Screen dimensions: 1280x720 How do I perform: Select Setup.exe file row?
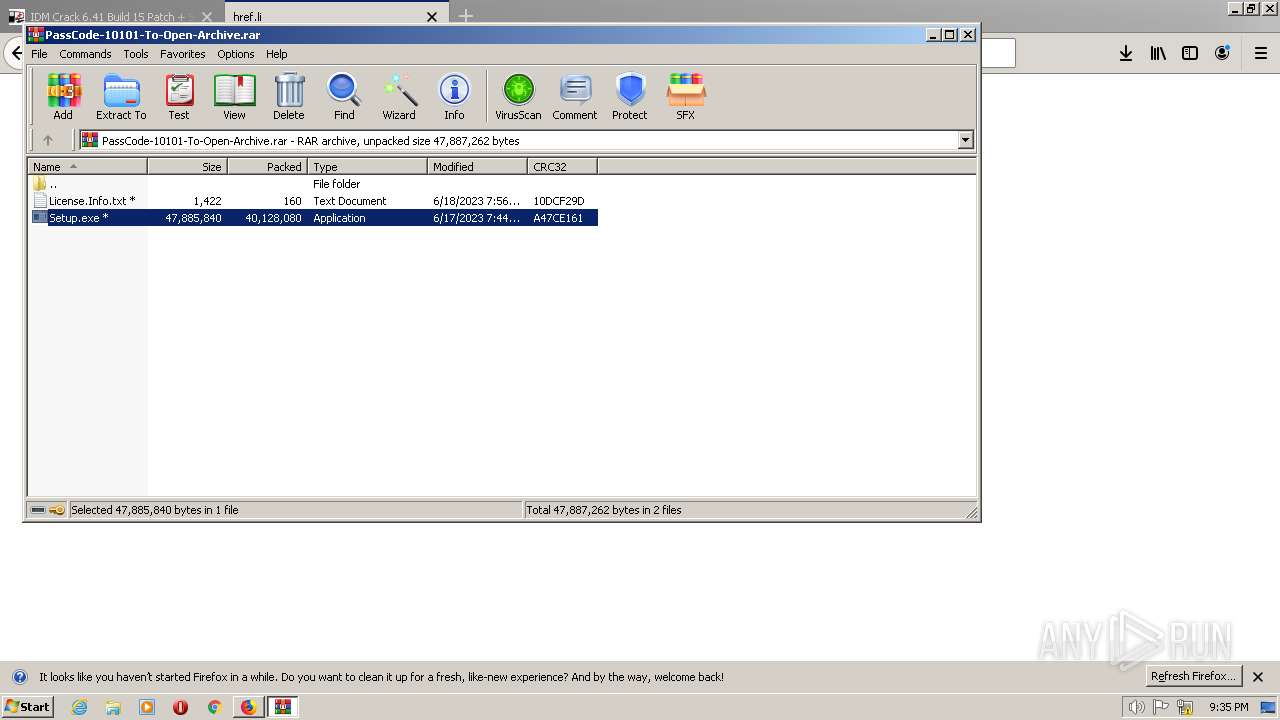tap(313, 218)
